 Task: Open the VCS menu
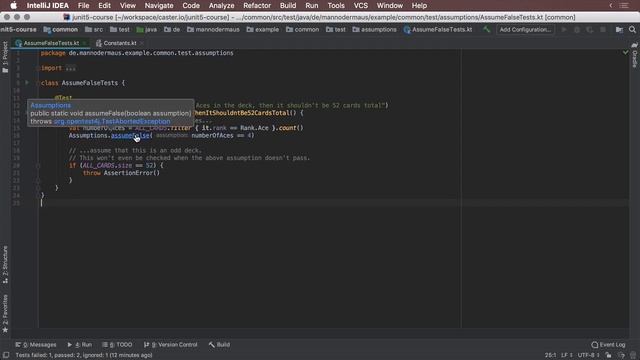click(360, 6)
